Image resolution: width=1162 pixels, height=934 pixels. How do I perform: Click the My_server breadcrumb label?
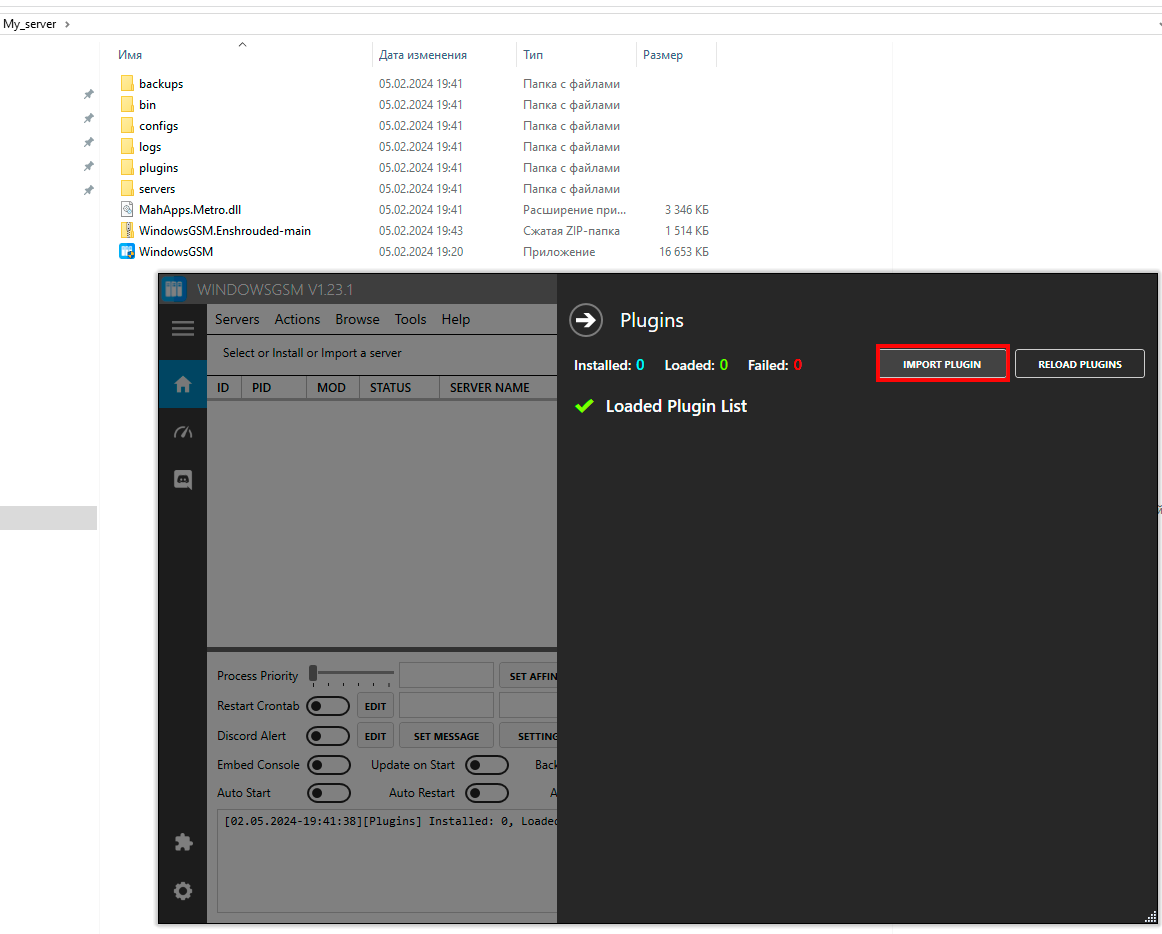pos(30,24)
